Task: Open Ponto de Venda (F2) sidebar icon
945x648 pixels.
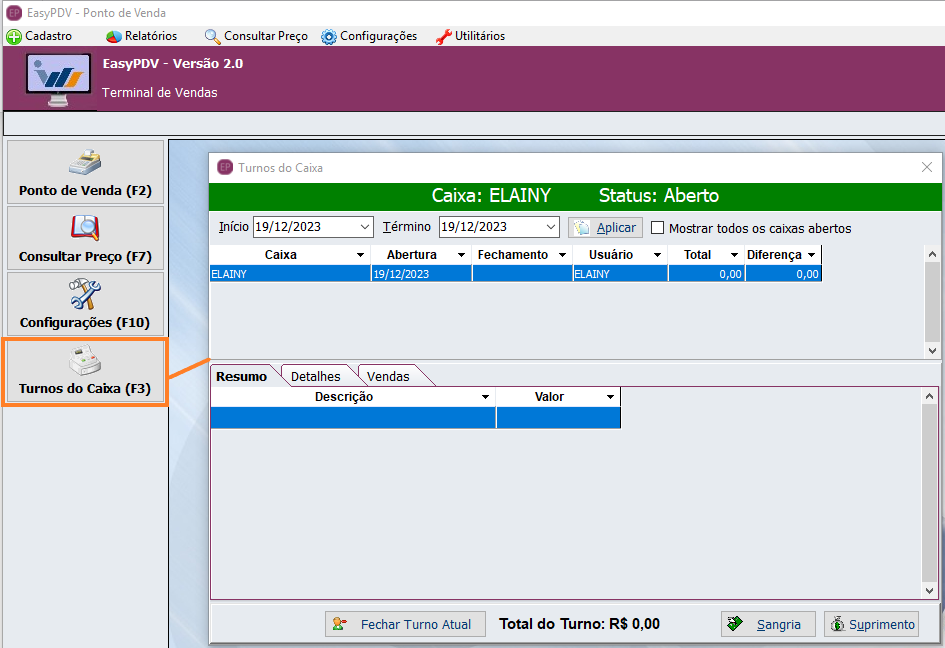Action: point(85,161)
